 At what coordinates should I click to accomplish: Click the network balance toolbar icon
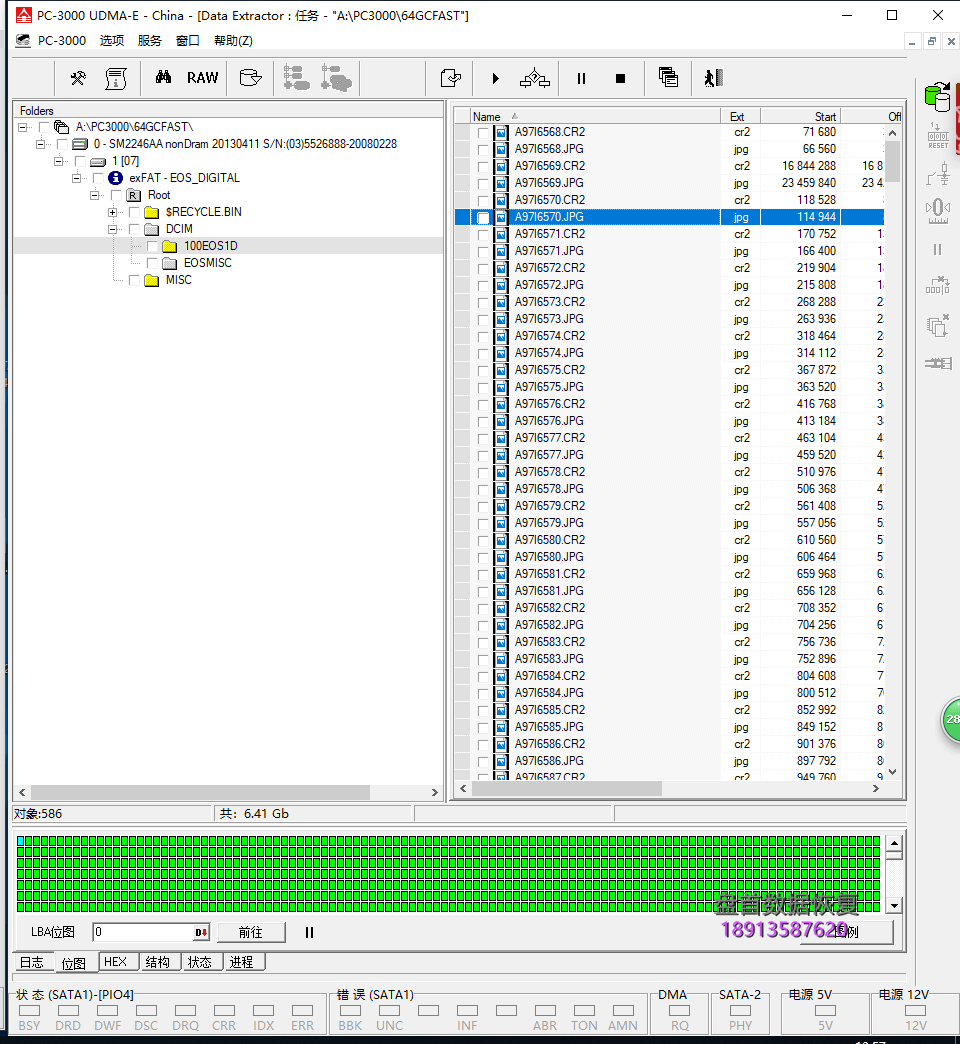point(535,79)
